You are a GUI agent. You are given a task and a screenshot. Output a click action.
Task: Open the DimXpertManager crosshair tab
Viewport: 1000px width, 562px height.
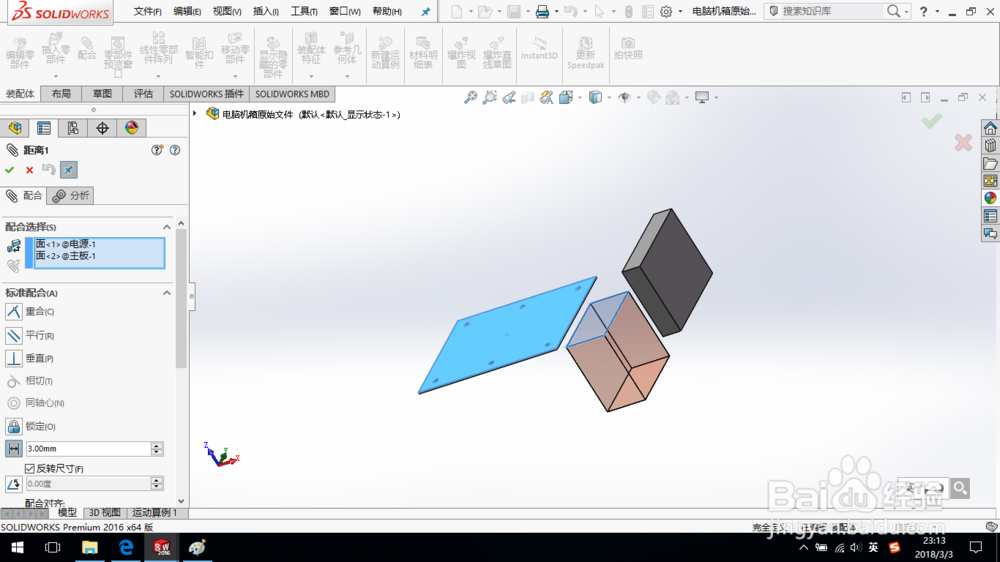[x=102, y=128]
